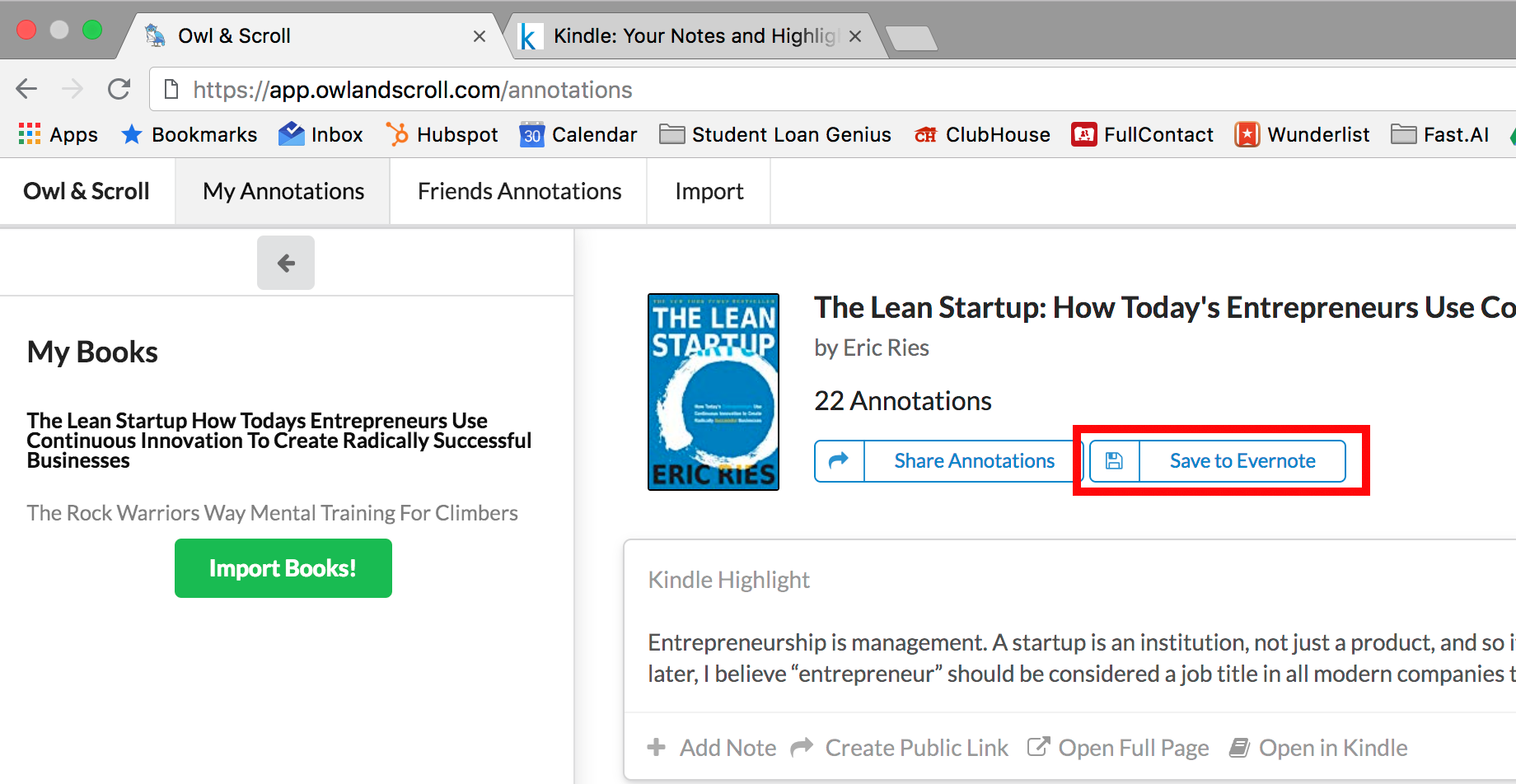
Task: Open the My Annotations menu item
Action: click(283, 191)
